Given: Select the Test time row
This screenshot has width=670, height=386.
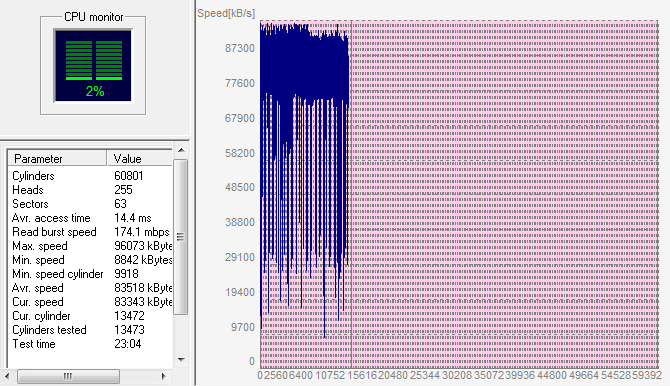Looking at the screenshot, I should 90,344.
